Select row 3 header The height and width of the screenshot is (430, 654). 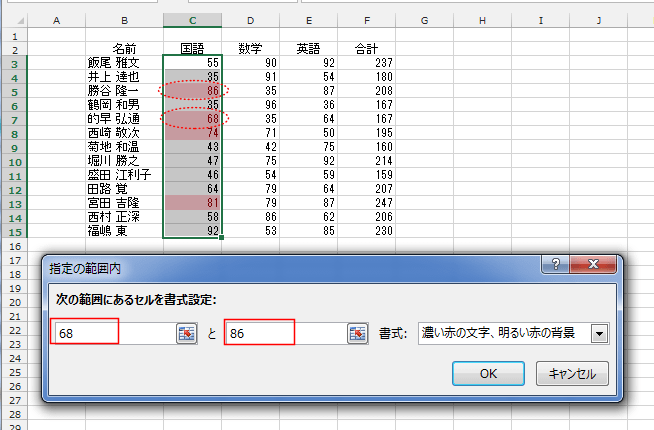click(15, 64)
